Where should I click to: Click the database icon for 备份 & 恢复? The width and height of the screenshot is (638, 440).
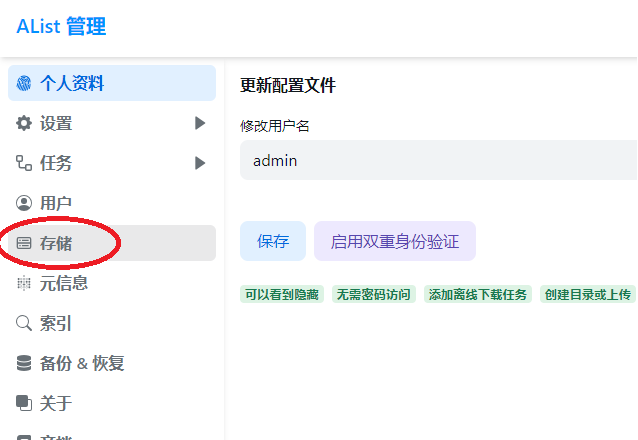tap(24, 363)
